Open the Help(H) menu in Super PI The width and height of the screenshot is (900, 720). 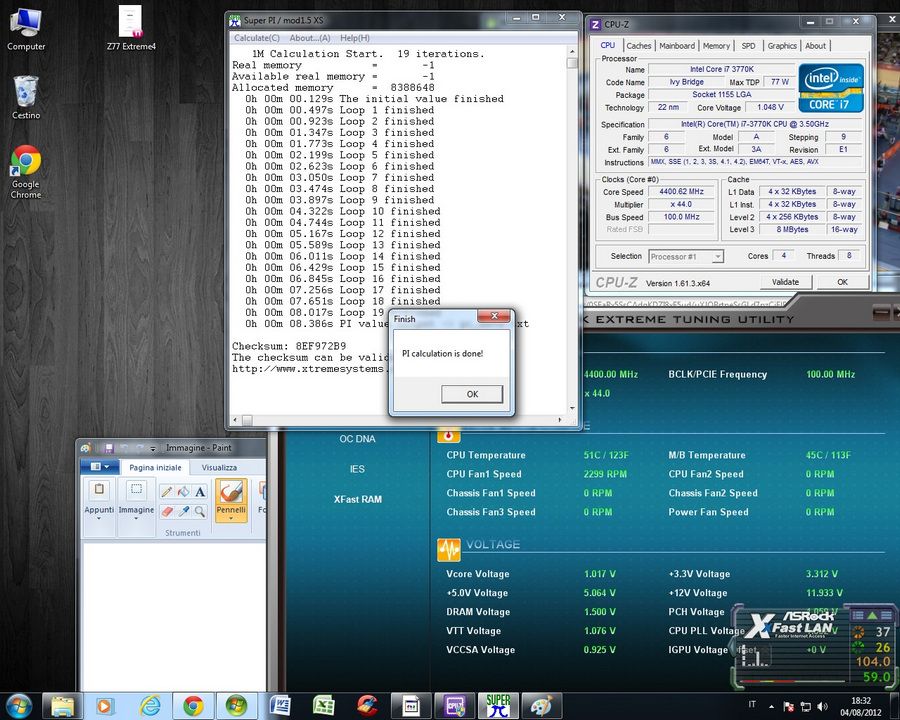355,38
